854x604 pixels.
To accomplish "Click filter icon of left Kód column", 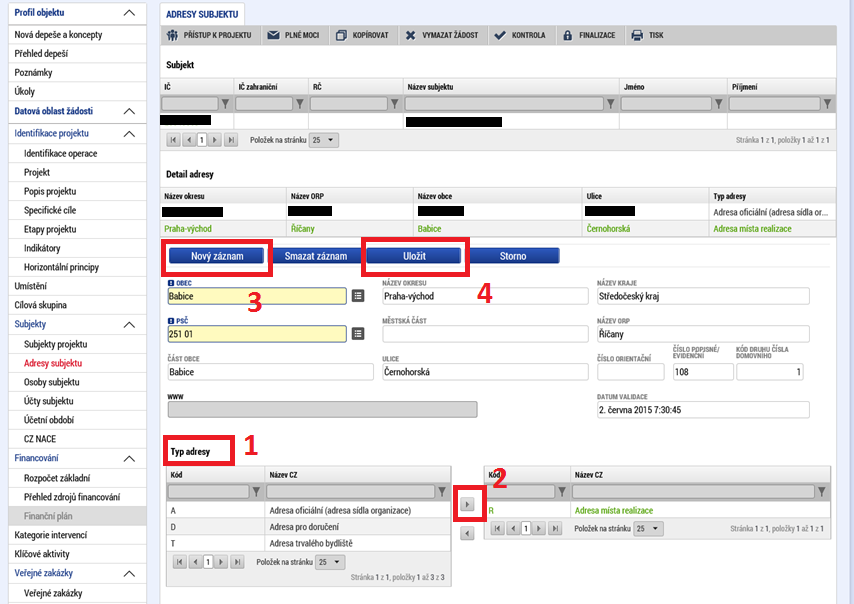I will [x=256, y=492].
